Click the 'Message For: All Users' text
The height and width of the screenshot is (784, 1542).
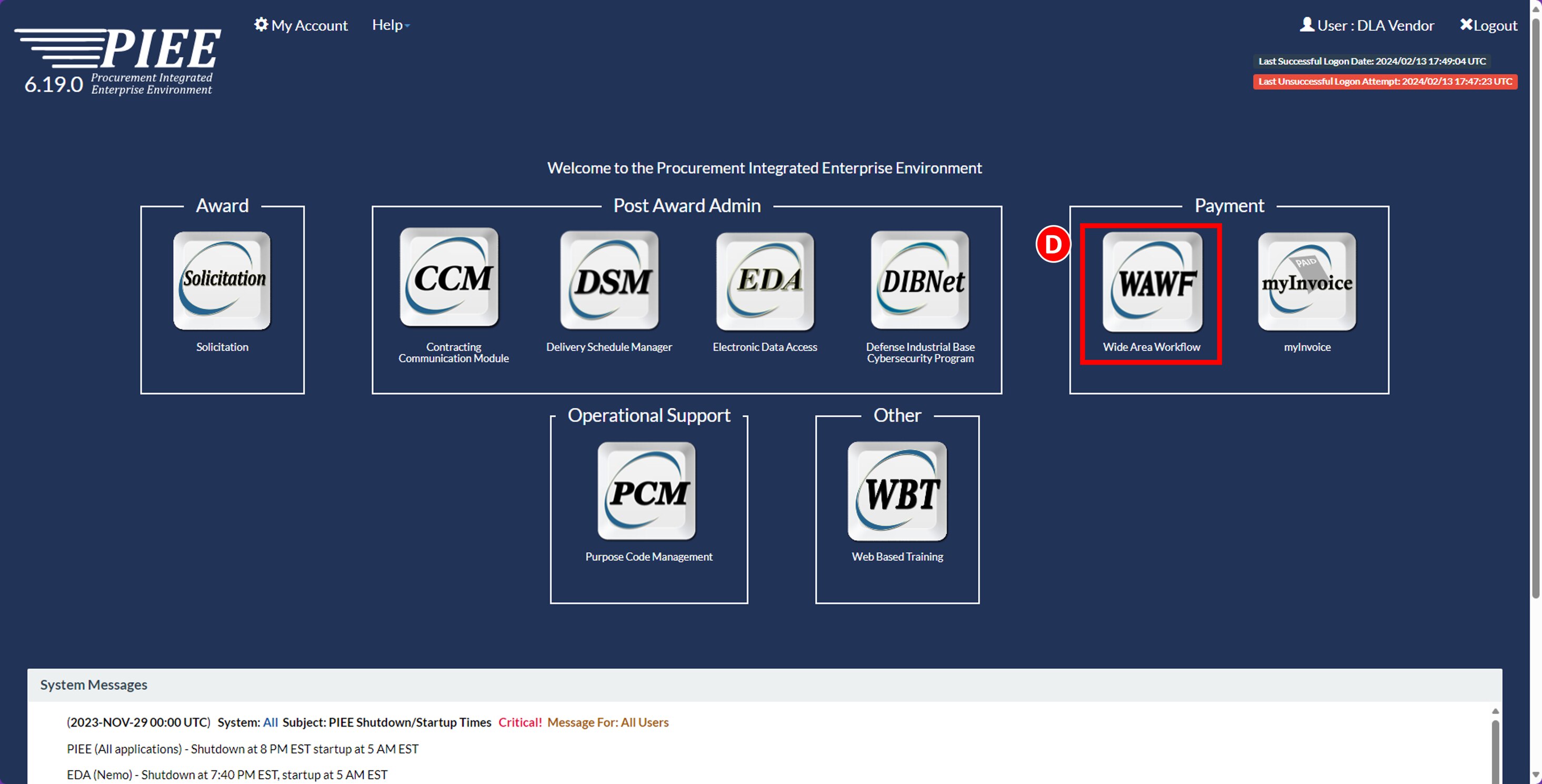point(608,722)
